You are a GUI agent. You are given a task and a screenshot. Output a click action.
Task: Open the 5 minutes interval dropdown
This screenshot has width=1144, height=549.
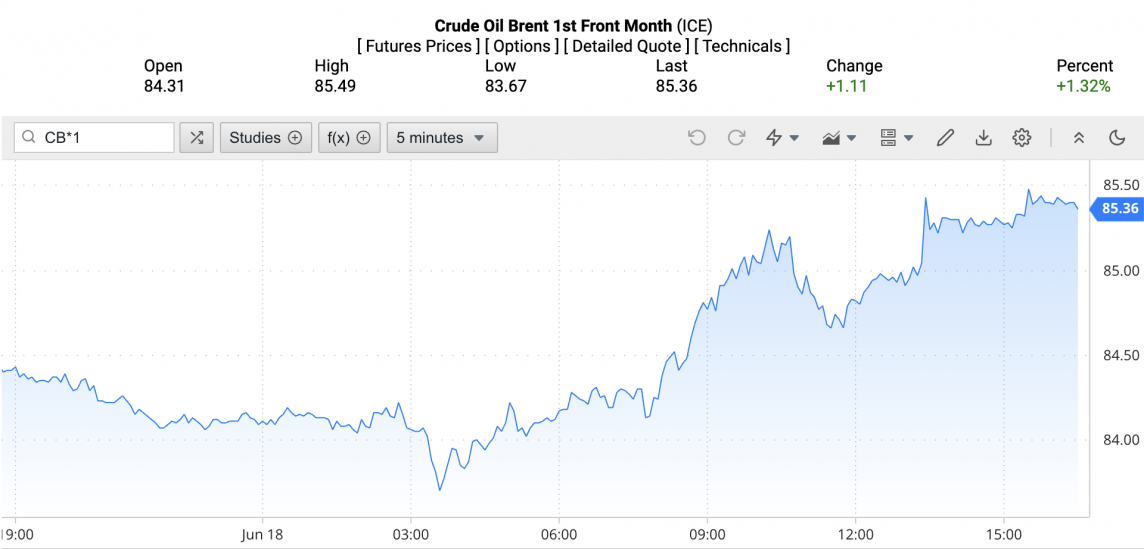pos(441,138)
